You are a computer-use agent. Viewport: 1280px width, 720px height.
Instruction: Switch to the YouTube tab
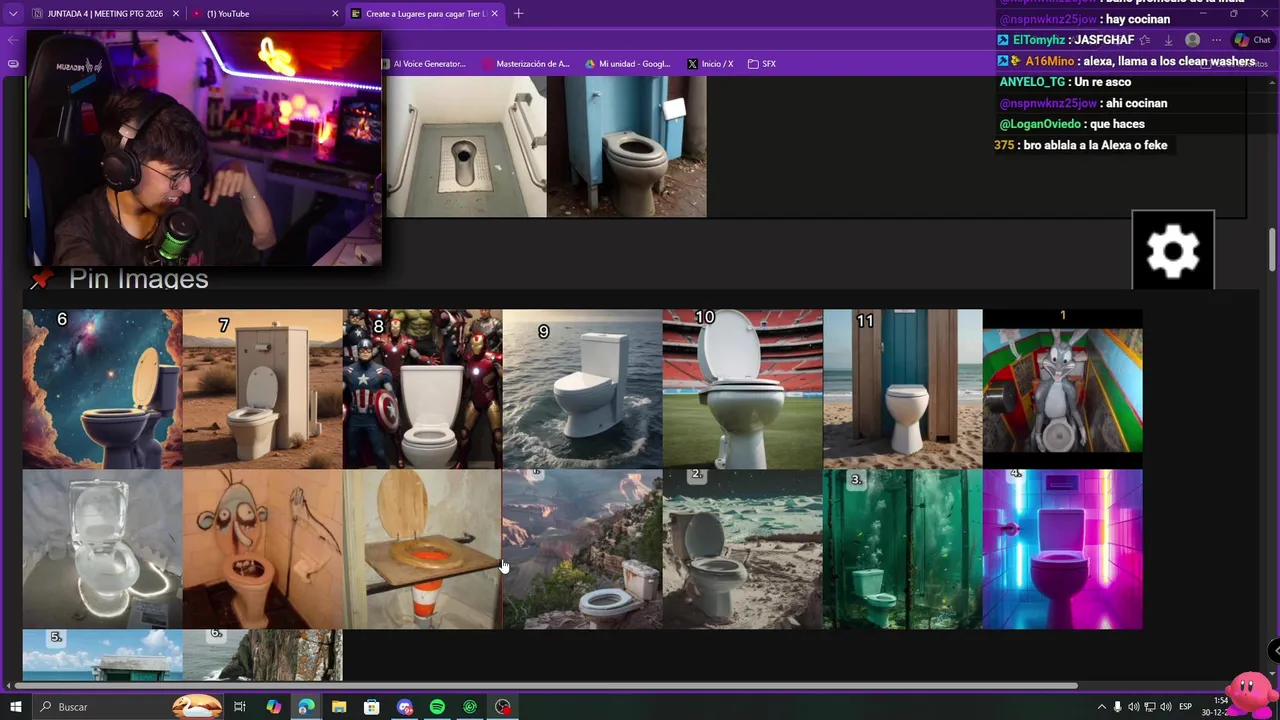[265, 14]
